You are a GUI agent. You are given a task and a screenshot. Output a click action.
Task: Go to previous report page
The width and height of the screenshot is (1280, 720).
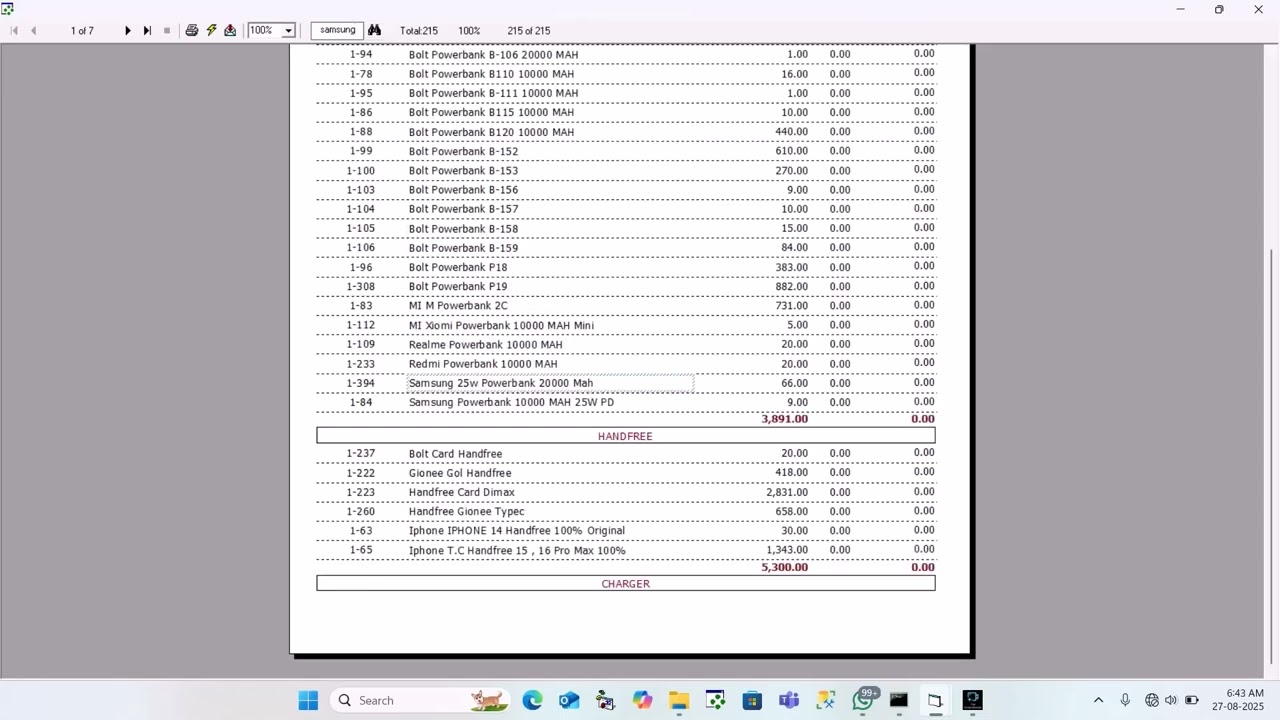33,31
